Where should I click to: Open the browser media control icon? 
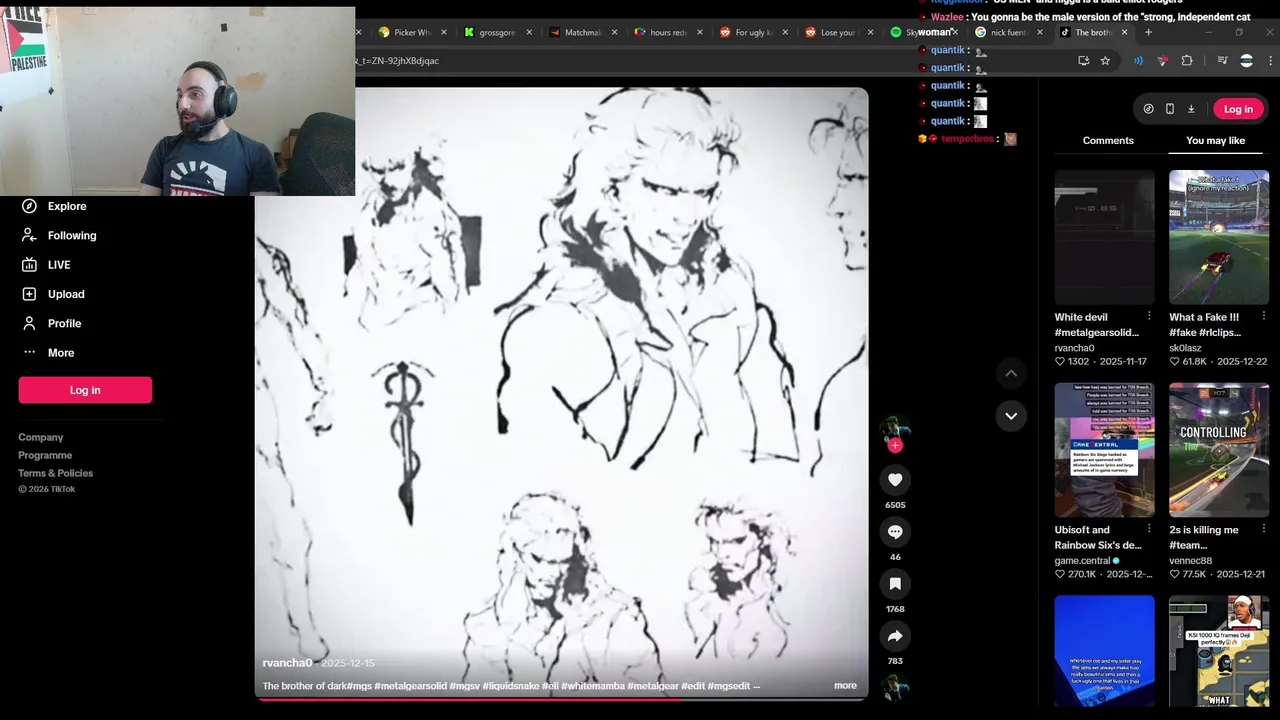pos(1222,61)
